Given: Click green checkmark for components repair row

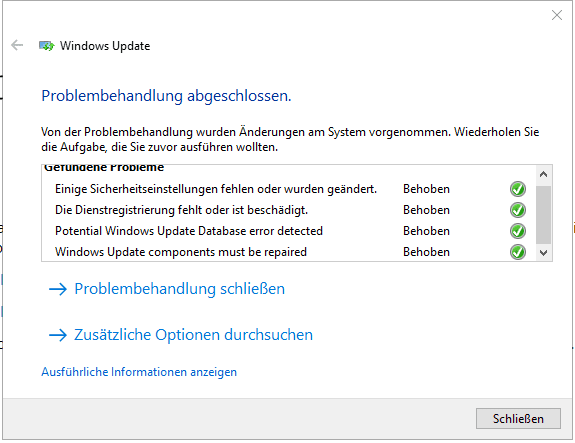Looking at the screenshot, I should [518, 252].
